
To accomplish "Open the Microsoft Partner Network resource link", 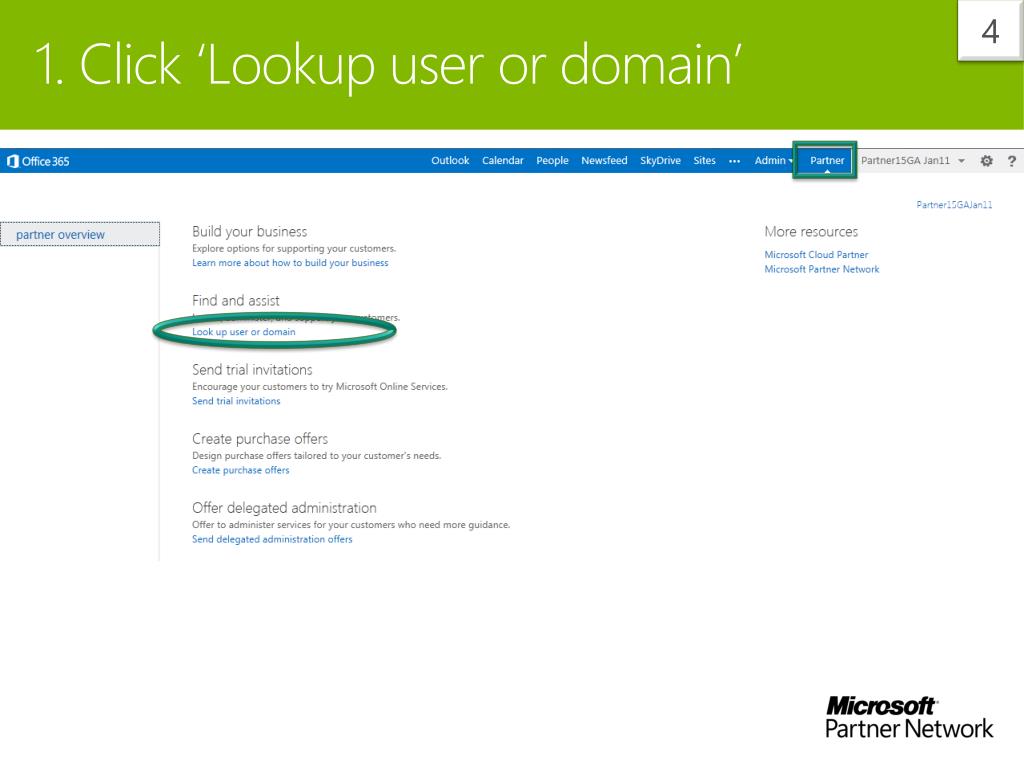I will [x=822, y=269].
